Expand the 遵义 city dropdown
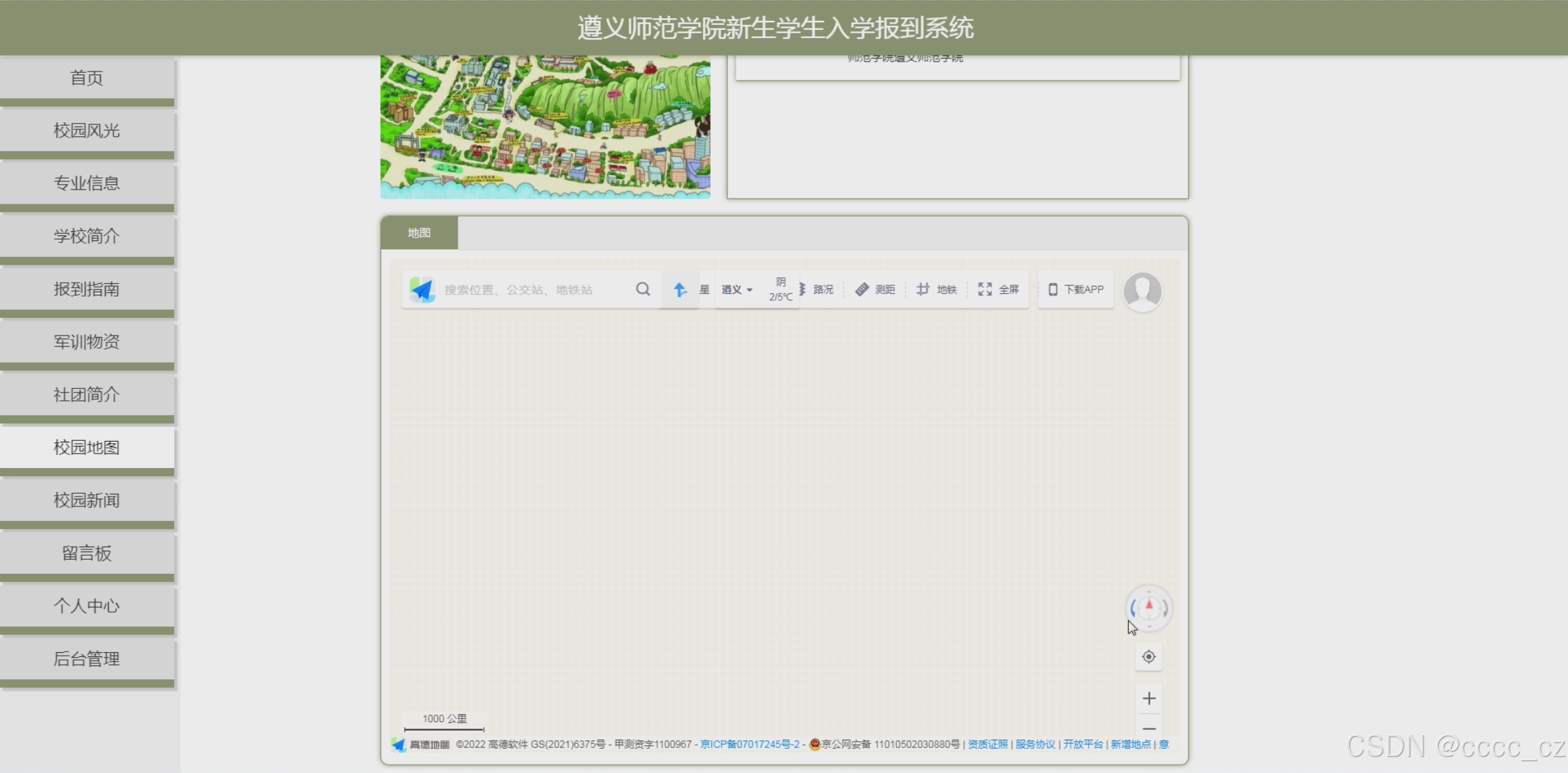1568x773 pixels. click(736, 290)
